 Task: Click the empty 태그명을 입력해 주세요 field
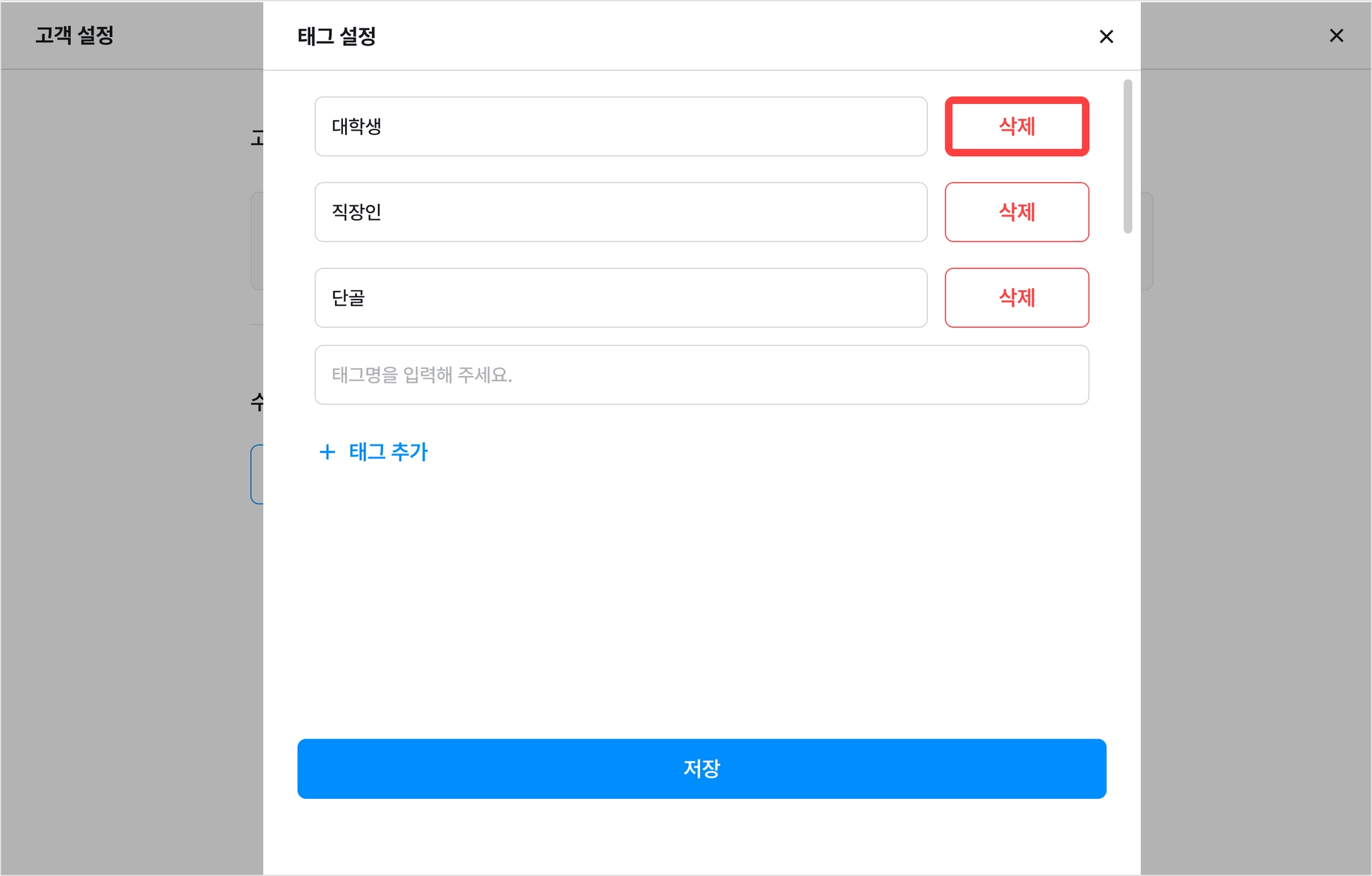click(x=701, y=375)
